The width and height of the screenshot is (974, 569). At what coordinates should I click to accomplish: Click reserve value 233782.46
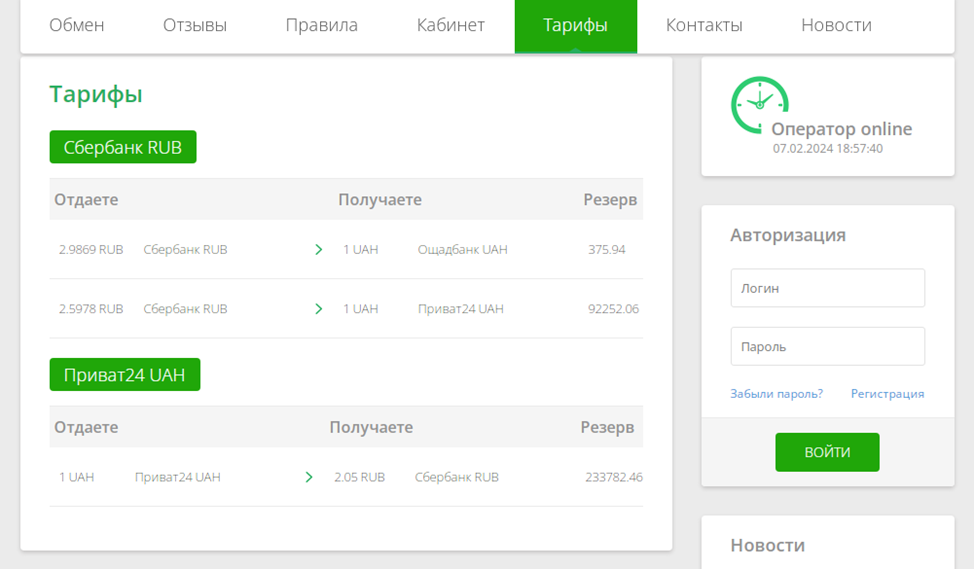pyautogui.click(x=614, y=477)
